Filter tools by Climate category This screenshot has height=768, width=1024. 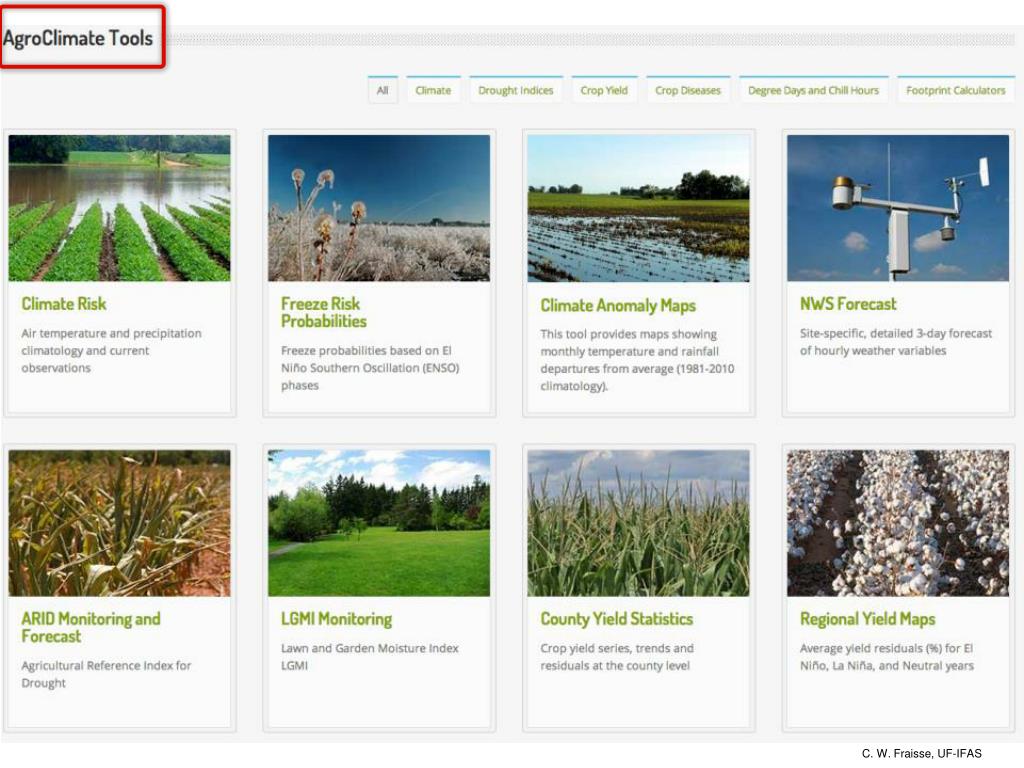[x=433, y=90]
